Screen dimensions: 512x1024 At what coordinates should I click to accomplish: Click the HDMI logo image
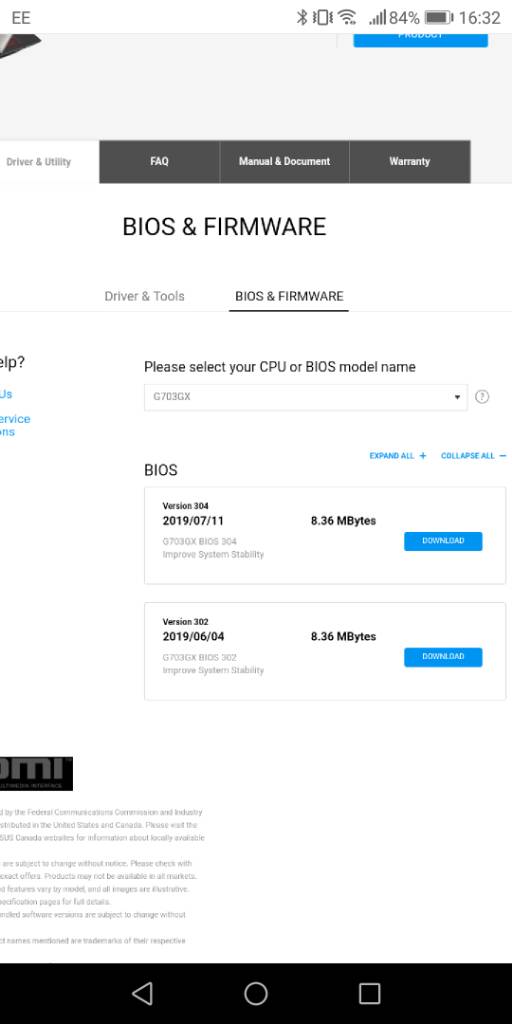pos(36,773)
